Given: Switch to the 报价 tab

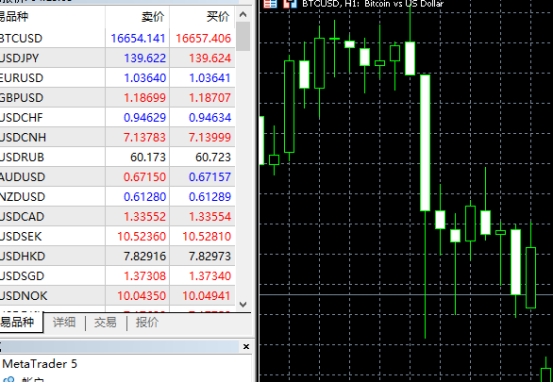Looking at the screenshot, I should [147, 322].
